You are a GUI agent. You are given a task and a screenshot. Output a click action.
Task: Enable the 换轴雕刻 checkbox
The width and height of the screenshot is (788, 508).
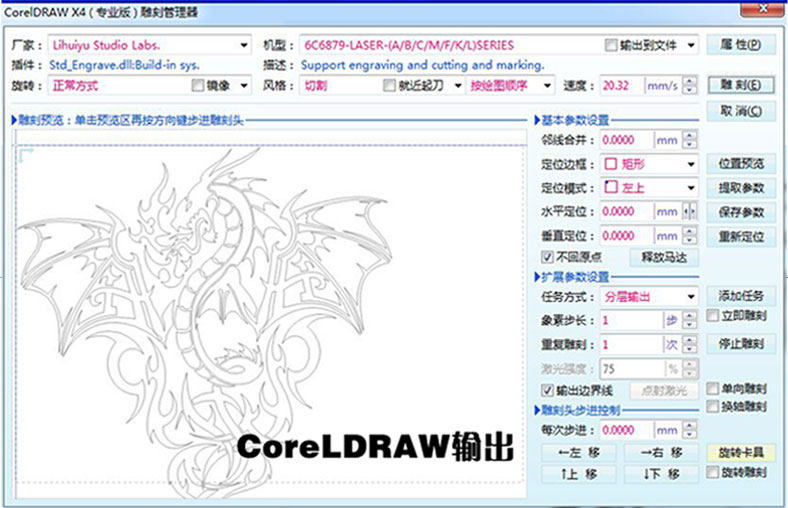(713, 406)
